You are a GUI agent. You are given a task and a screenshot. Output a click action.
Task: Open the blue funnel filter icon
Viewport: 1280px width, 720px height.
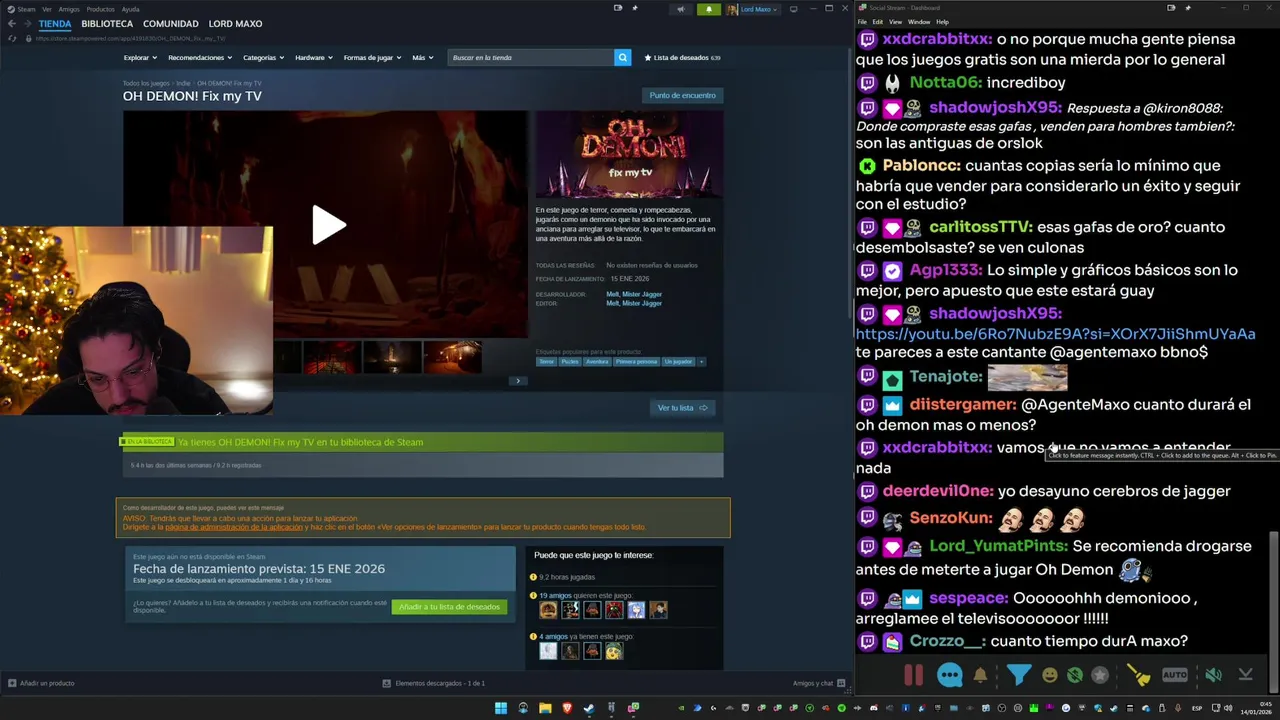click(x=1018, y=675)
